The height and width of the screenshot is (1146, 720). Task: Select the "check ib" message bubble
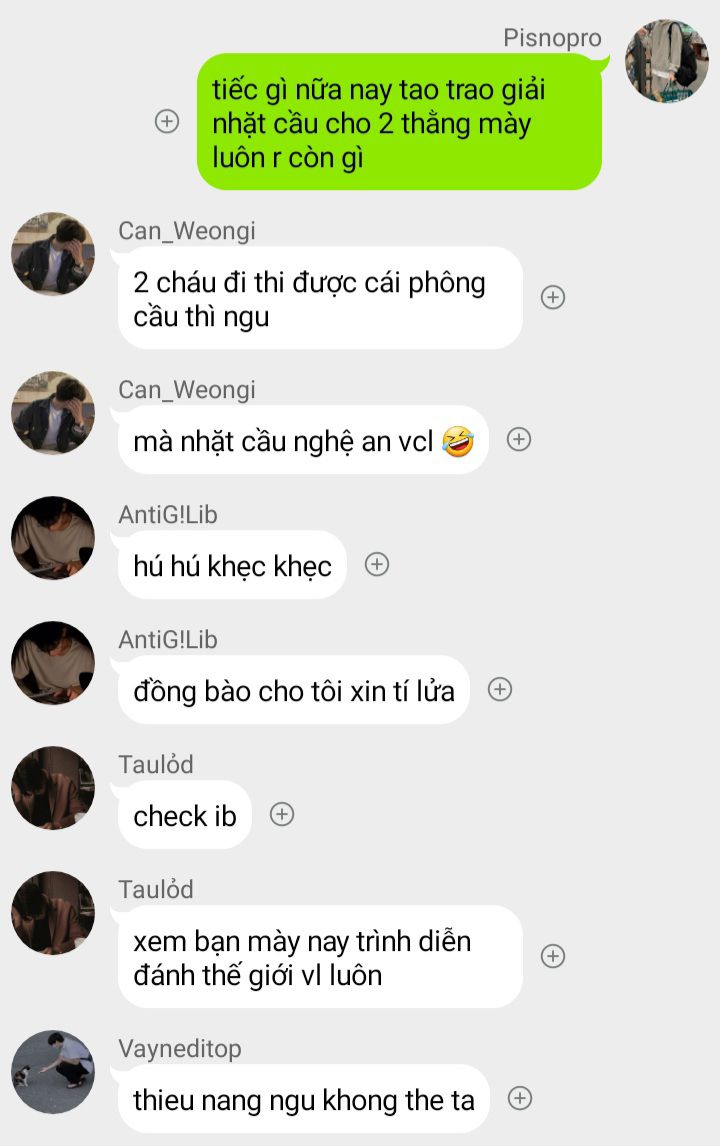click(x=185, y=815)
